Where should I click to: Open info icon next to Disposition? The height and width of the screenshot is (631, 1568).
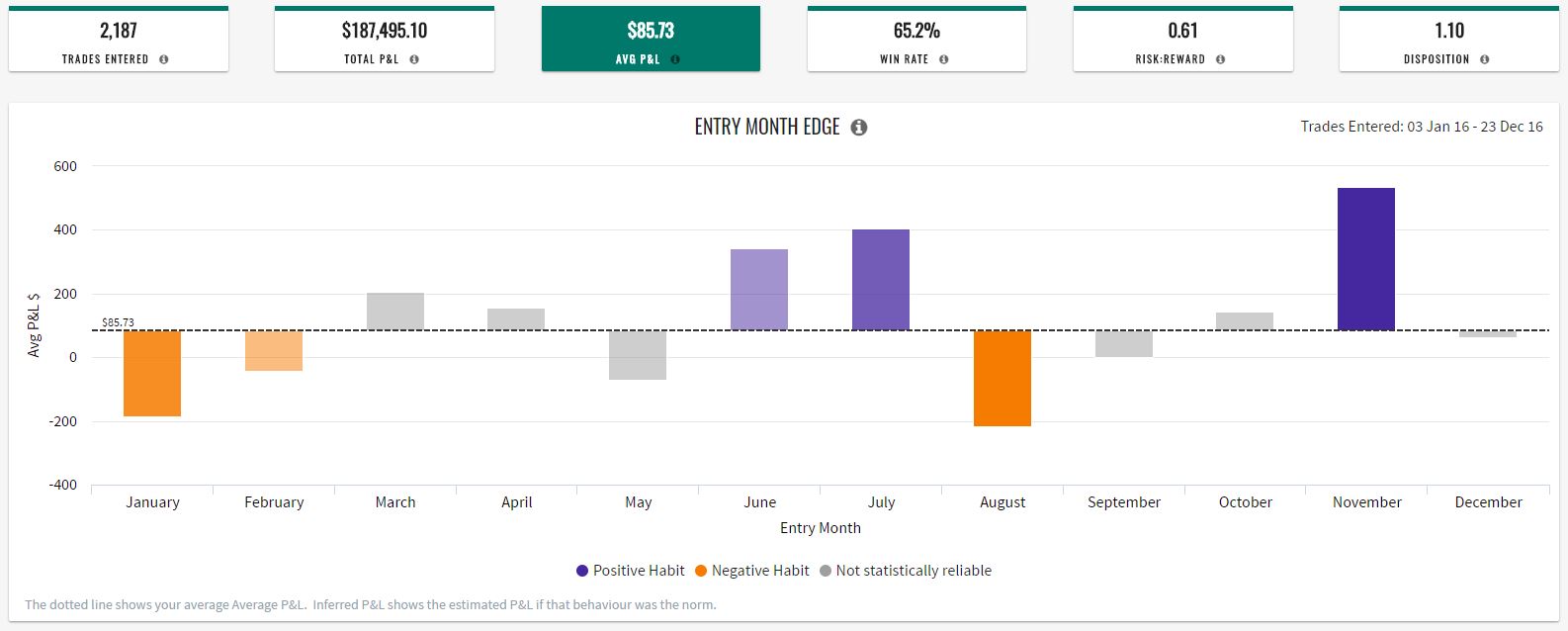pyautogui.click(x=1485, y=59)
